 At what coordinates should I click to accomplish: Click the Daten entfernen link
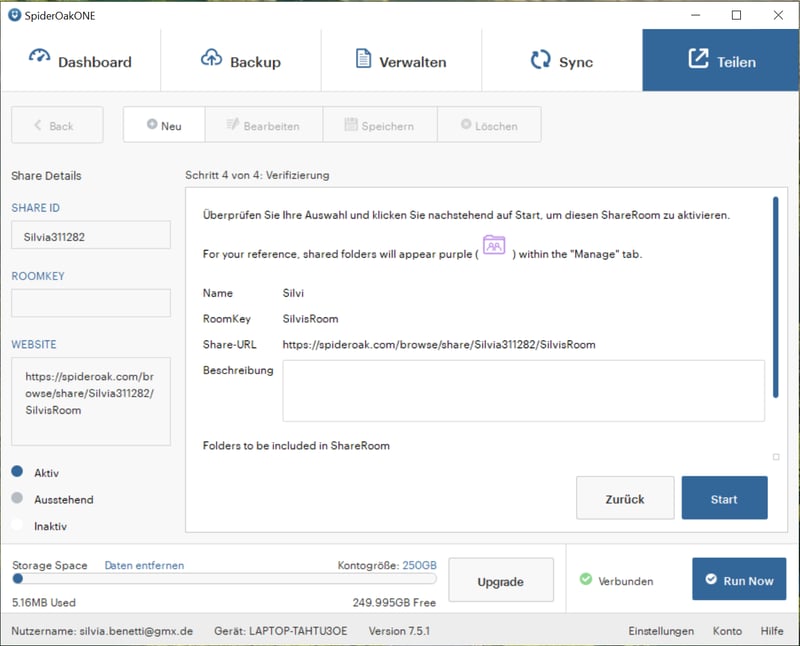[144, 566]
